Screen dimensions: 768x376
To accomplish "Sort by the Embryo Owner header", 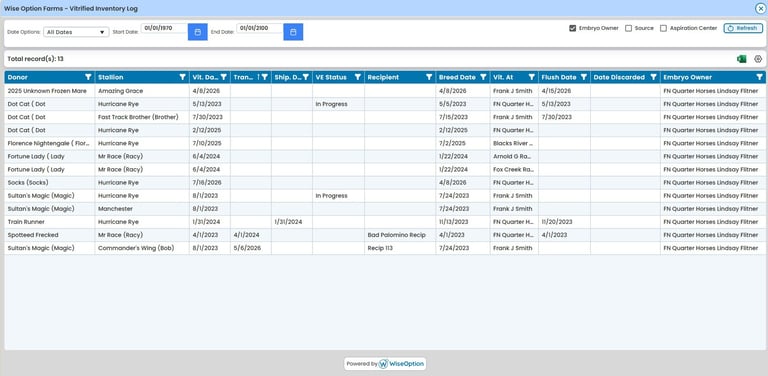I will [x=688, y=77].
